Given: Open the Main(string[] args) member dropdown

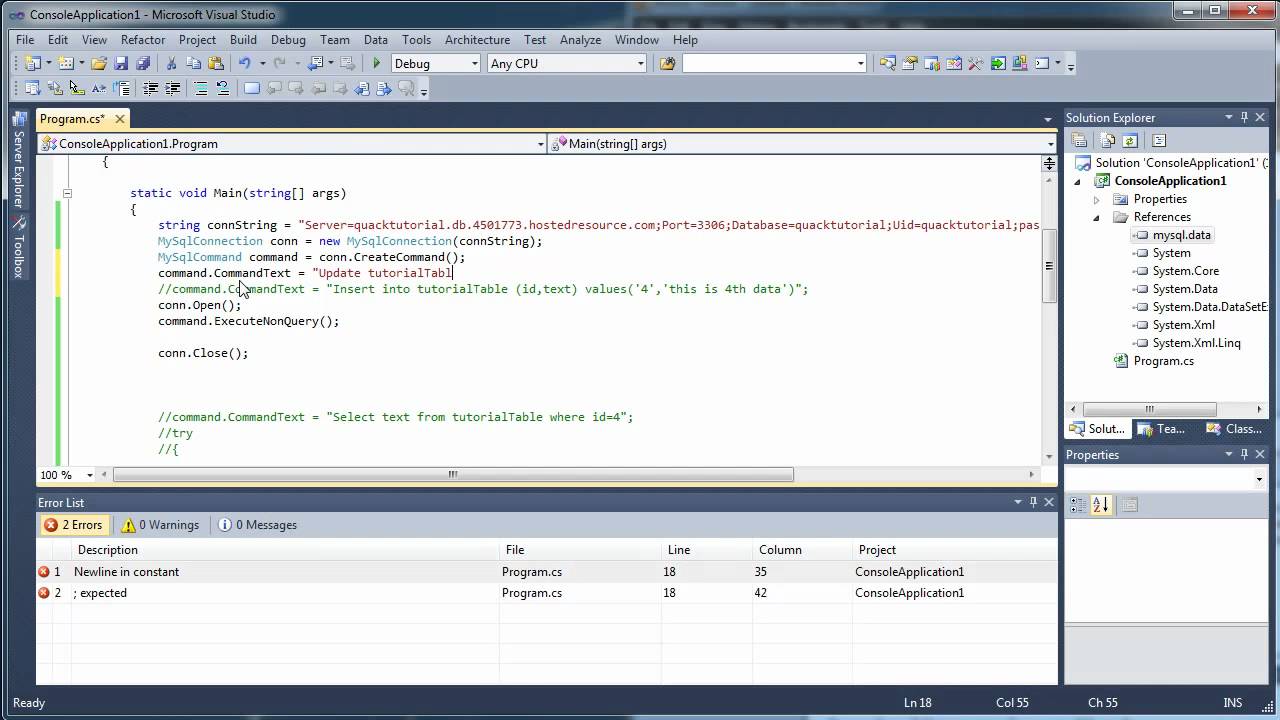Looking at the screenshot, I should point(1049,144).
